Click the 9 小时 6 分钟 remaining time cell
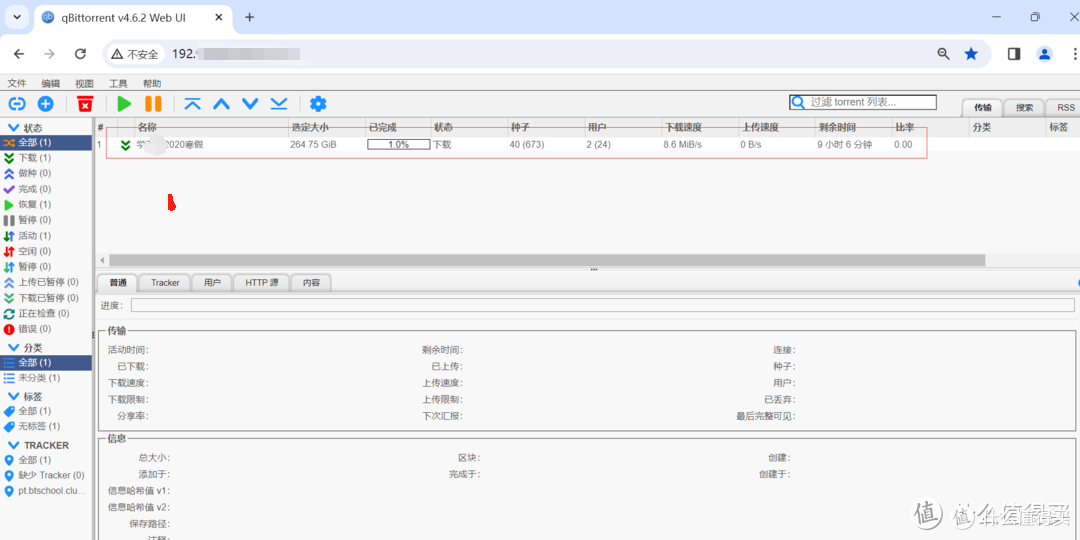 [844, 145]
